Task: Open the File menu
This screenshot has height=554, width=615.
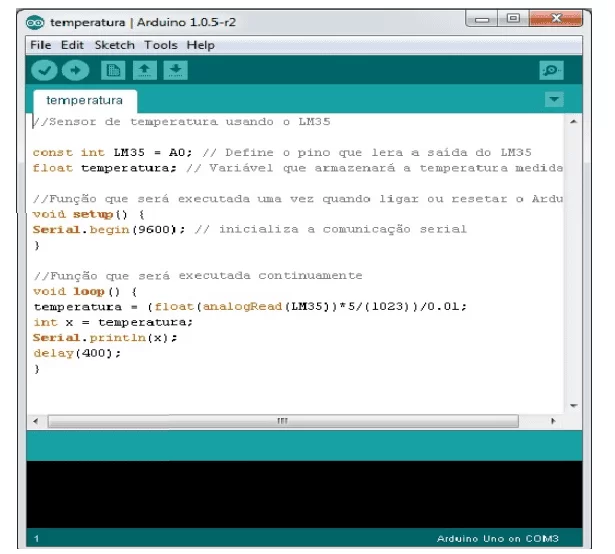Action: click(x=40, y=45)
